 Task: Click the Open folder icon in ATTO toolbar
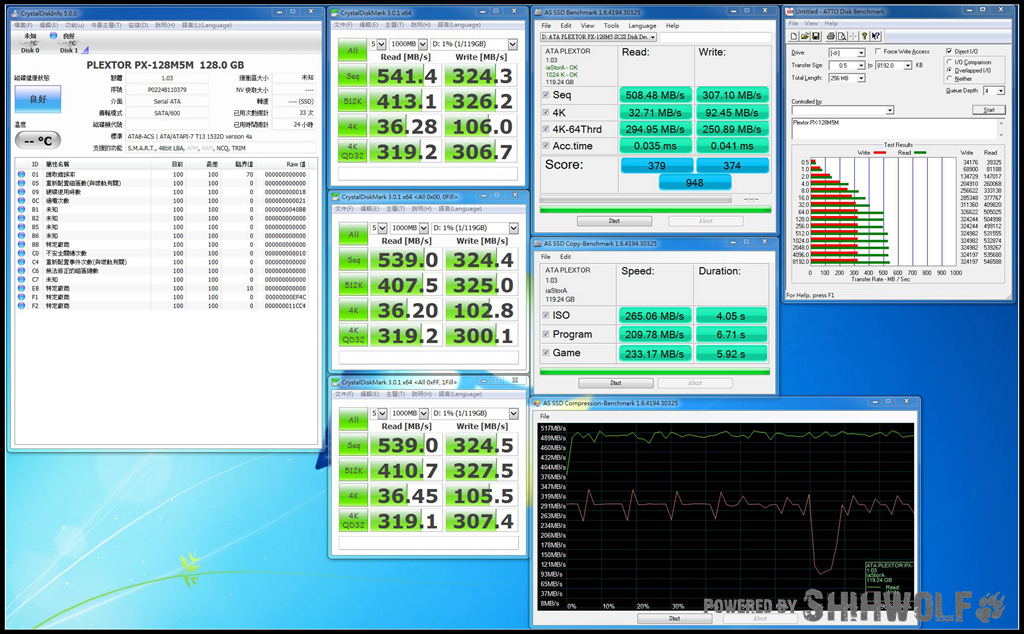(x=805, y=37)
